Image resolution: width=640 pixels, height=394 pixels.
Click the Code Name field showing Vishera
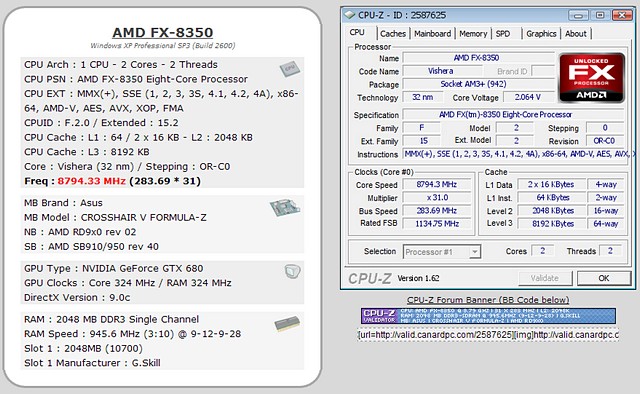click(x=441, y=71)
